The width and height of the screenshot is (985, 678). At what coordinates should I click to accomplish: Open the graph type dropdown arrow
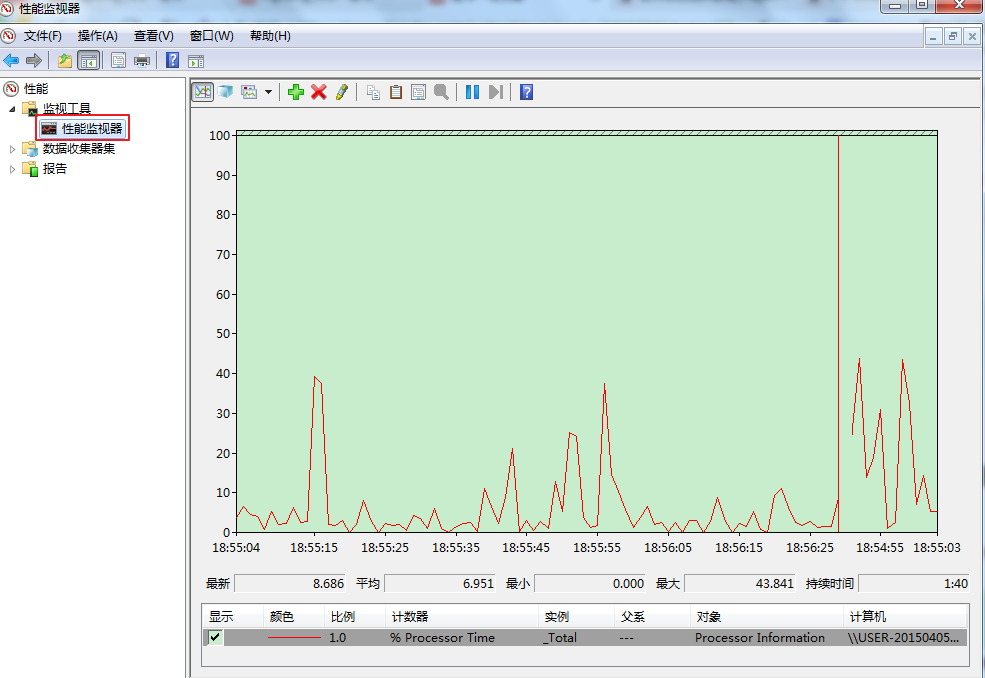(x=268, y=92)
